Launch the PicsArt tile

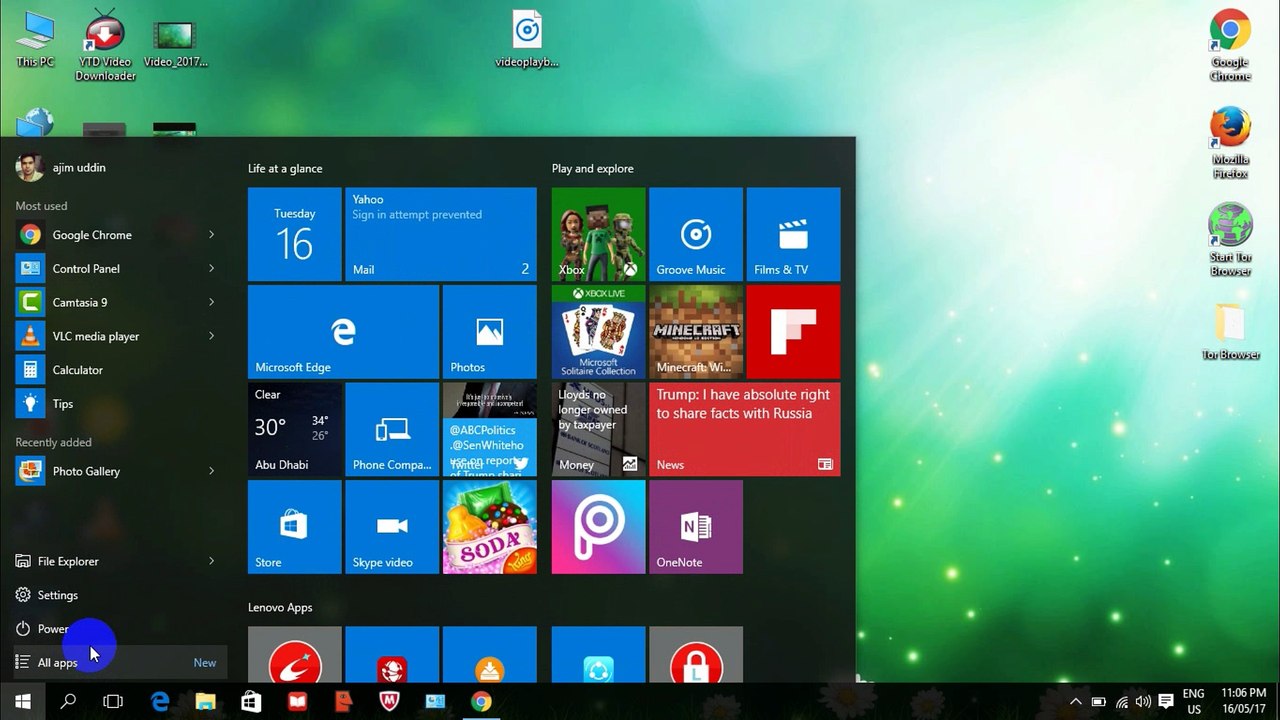(x=598, y=527)
